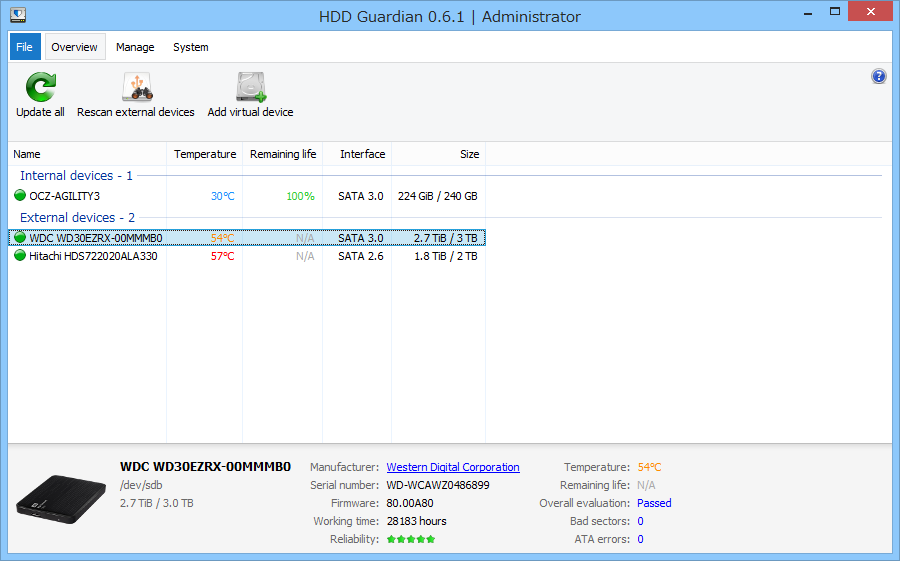The width and height of the screenshot is (900, 561).
Task: Click the green reliability stars rating
Action: pos(411,539)
